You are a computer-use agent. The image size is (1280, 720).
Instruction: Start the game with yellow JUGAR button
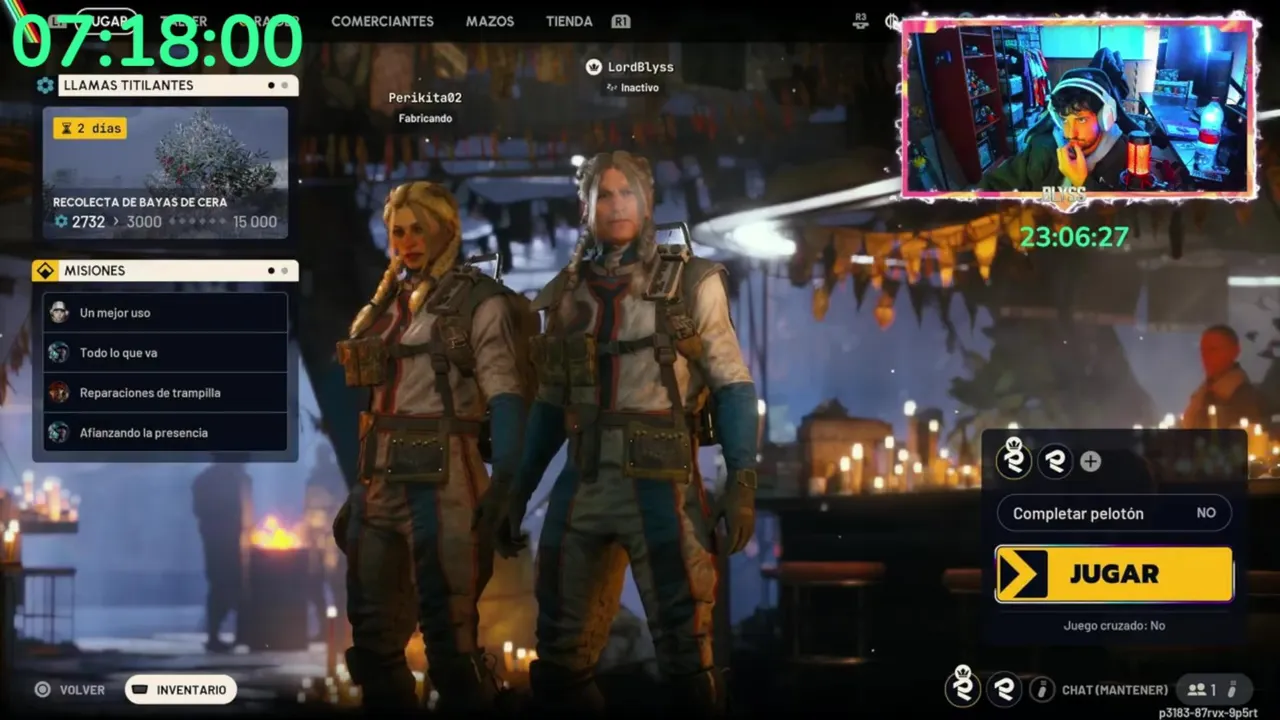(1114, 574)
